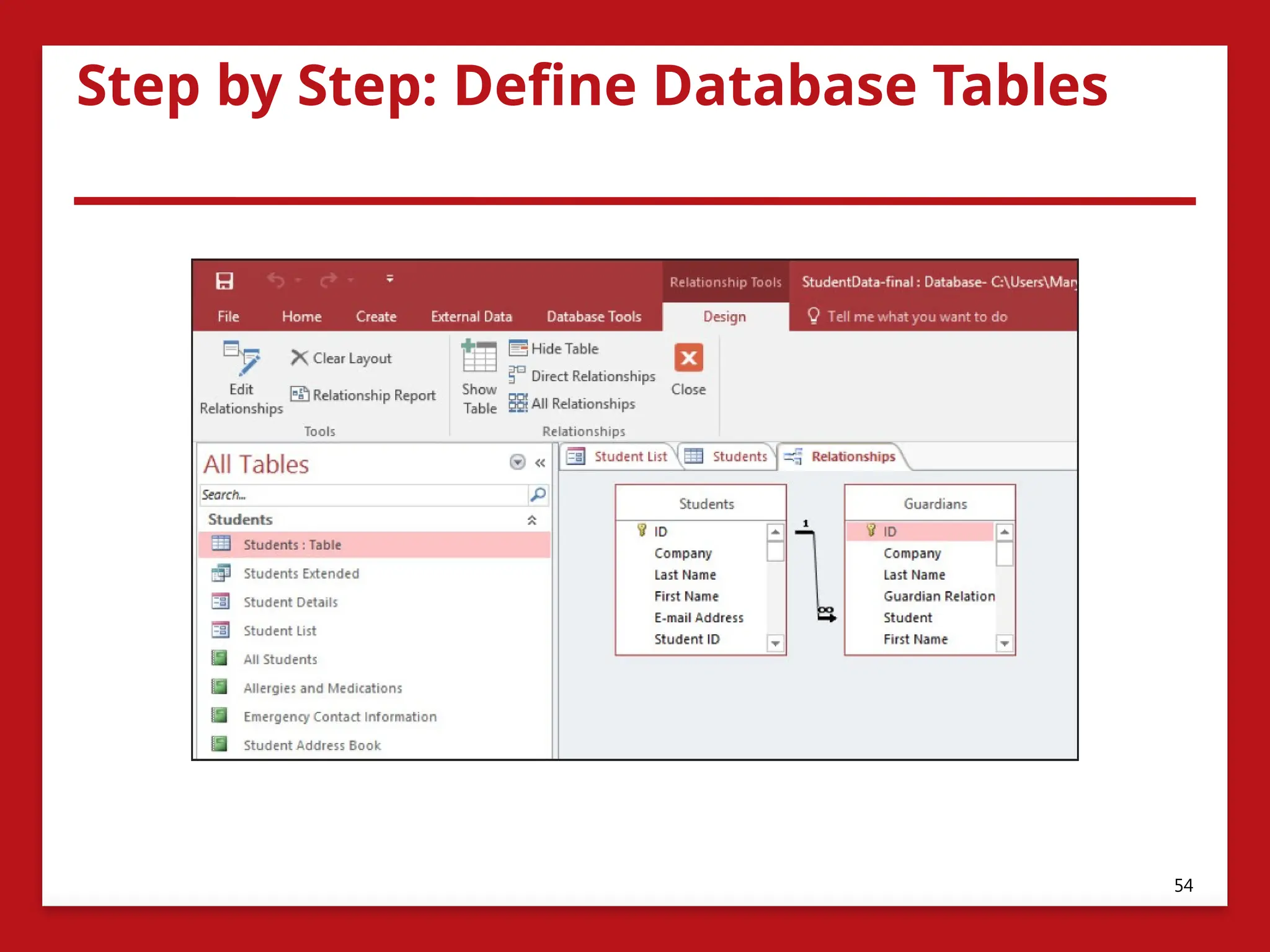Click the relationship line between Students and Guardians
The height and width of the screenshot is (952, 1270).
point(816,572)
